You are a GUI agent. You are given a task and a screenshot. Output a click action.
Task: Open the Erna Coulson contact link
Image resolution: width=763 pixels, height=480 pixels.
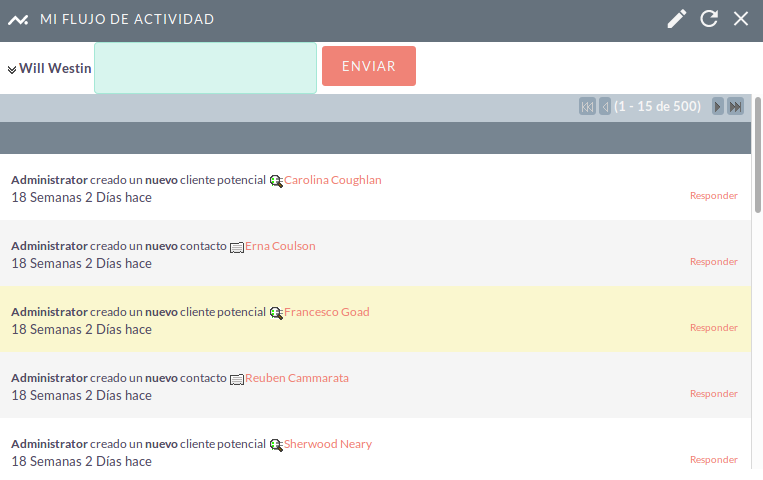click(280, 246)
